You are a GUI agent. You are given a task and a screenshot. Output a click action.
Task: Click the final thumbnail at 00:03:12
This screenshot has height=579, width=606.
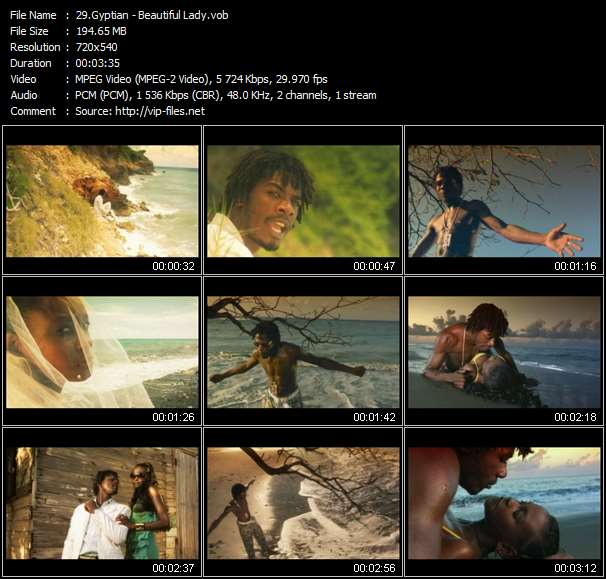click(x=504, y=503)
